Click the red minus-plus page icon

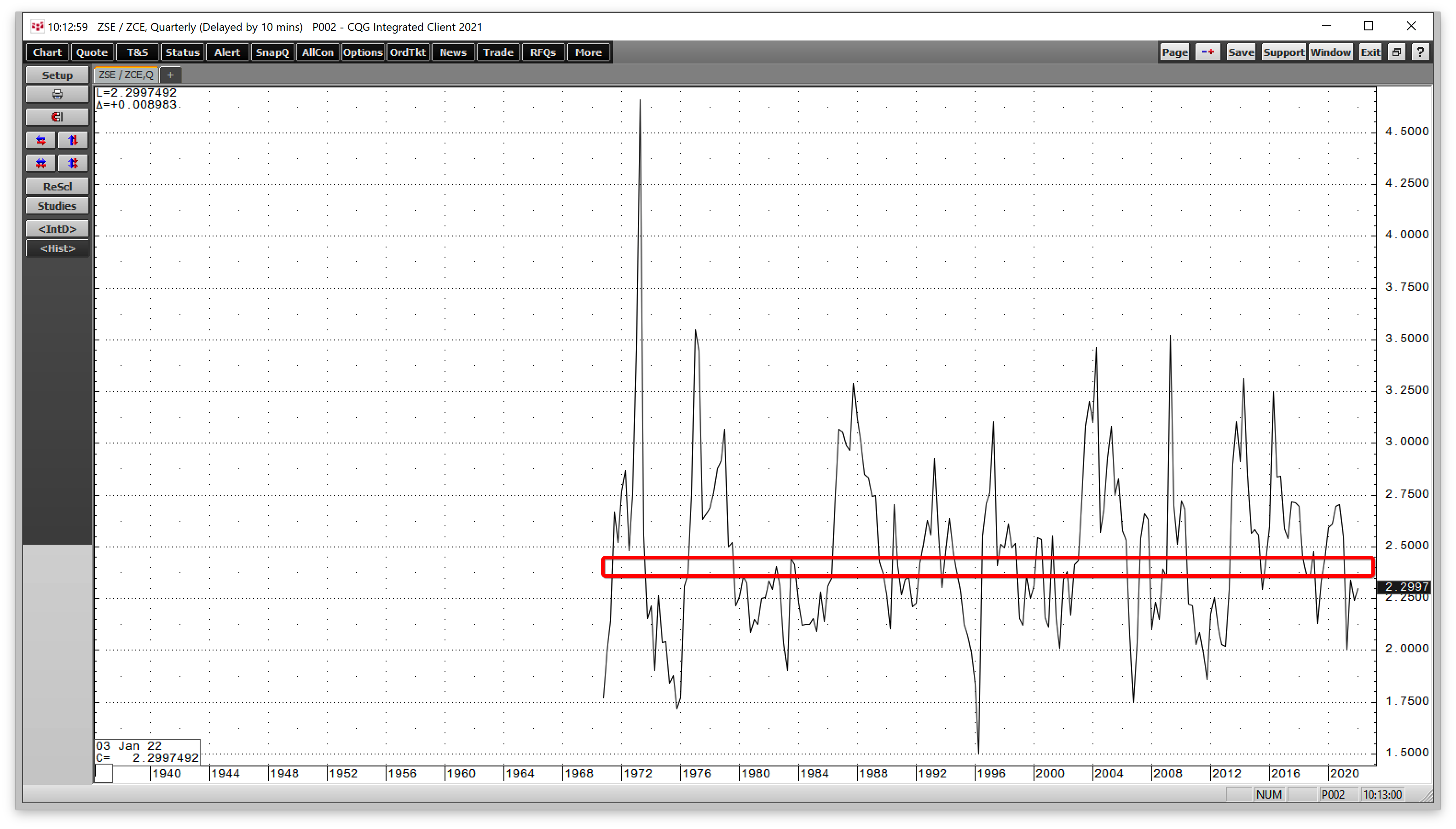point(1207,52)
